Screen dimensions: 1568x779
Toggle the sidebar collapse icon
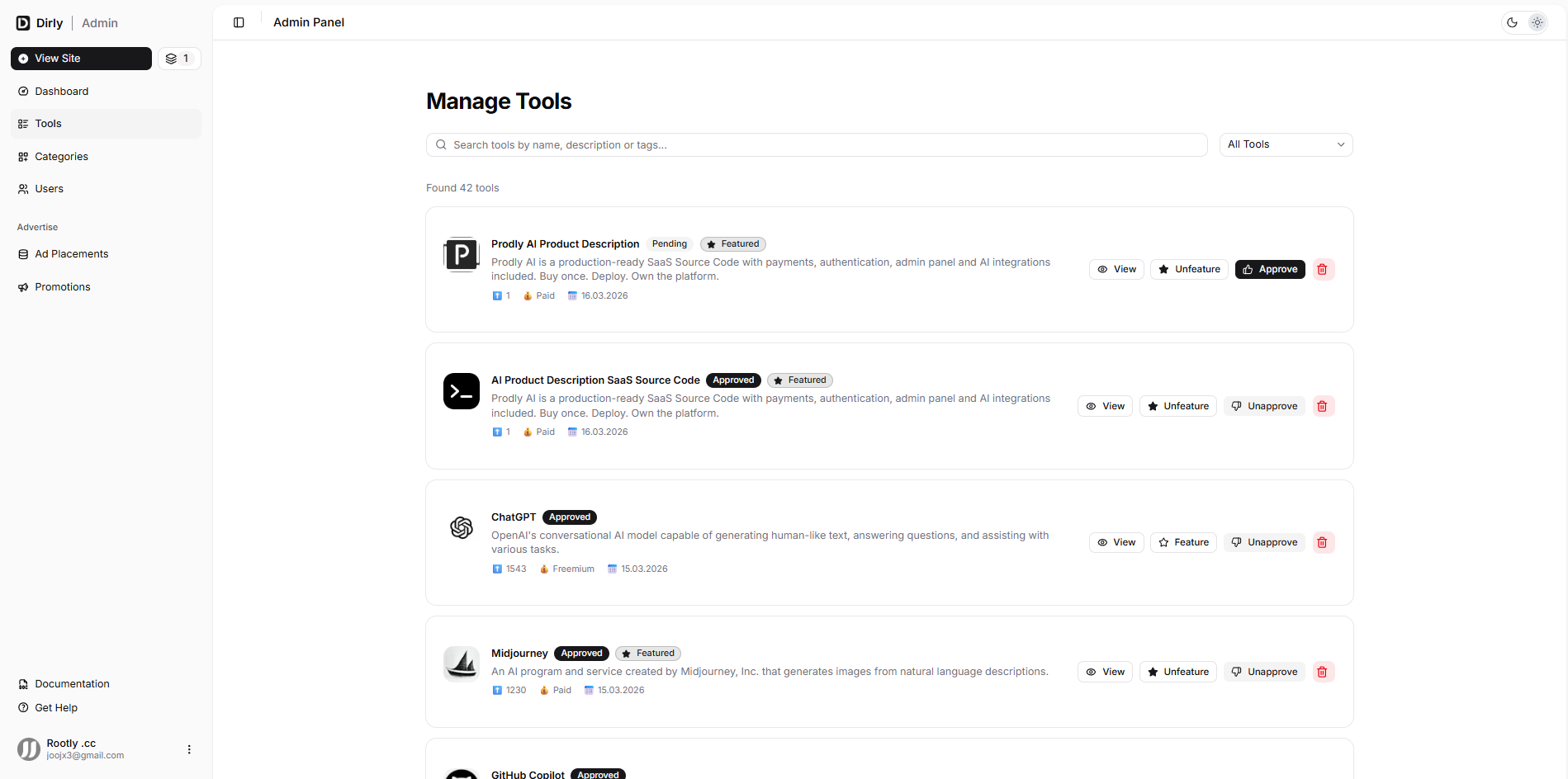point(239,22)
